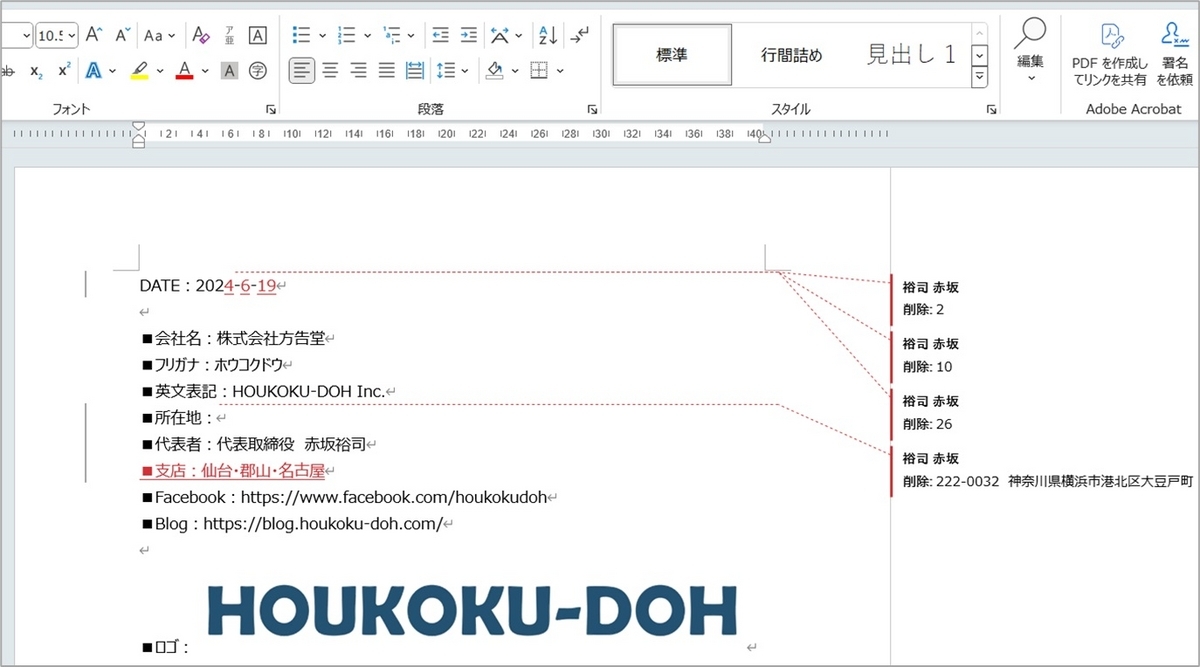1200x667 pixels.
Task: Click the DATE : 2024-6-19 line
Action: tap(208, 285)
